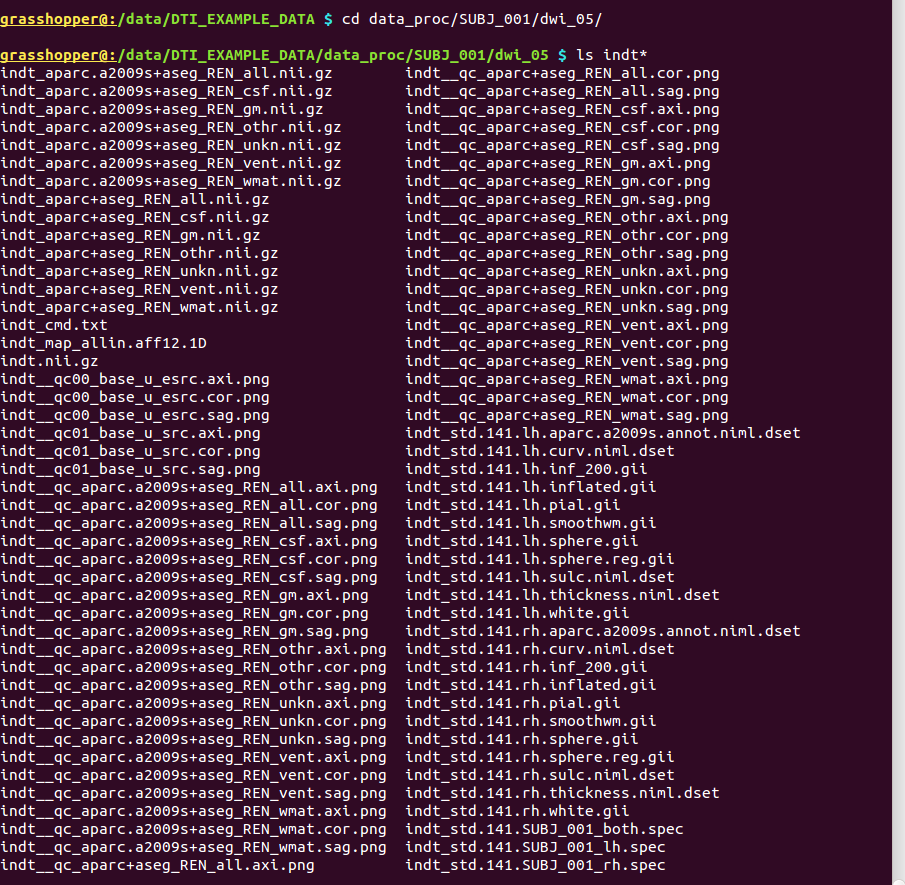This screenshot has height=885, width=905.
Task: Click indt_aparc+aseg_REN_wmat.nii.gz filename
Action: (x=139, y=307)
